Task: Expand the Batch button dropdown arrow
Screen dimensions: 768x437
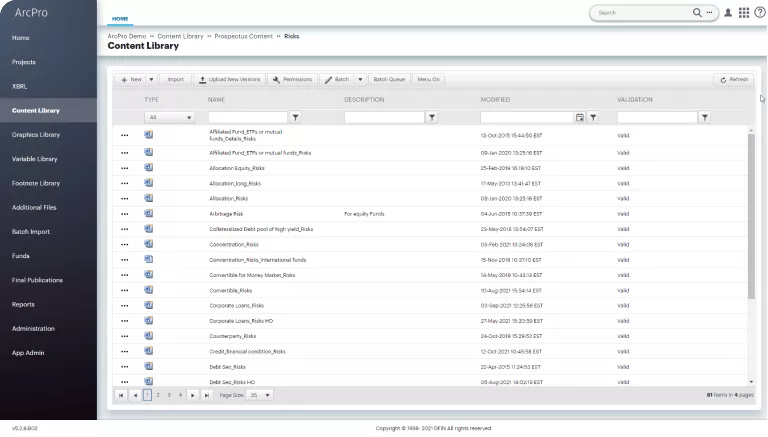Action: click(x=360, y=79)
